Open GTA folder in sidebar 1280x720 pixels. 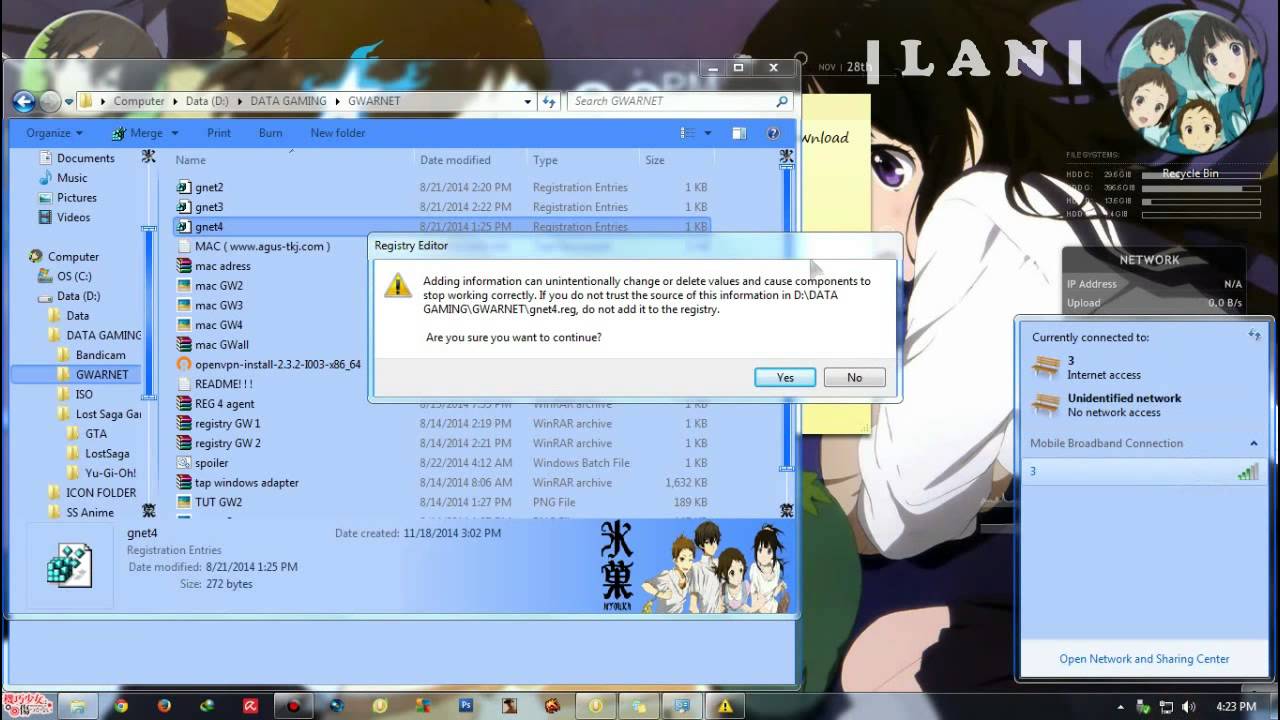pyautogui.click(x=96, y=434)
